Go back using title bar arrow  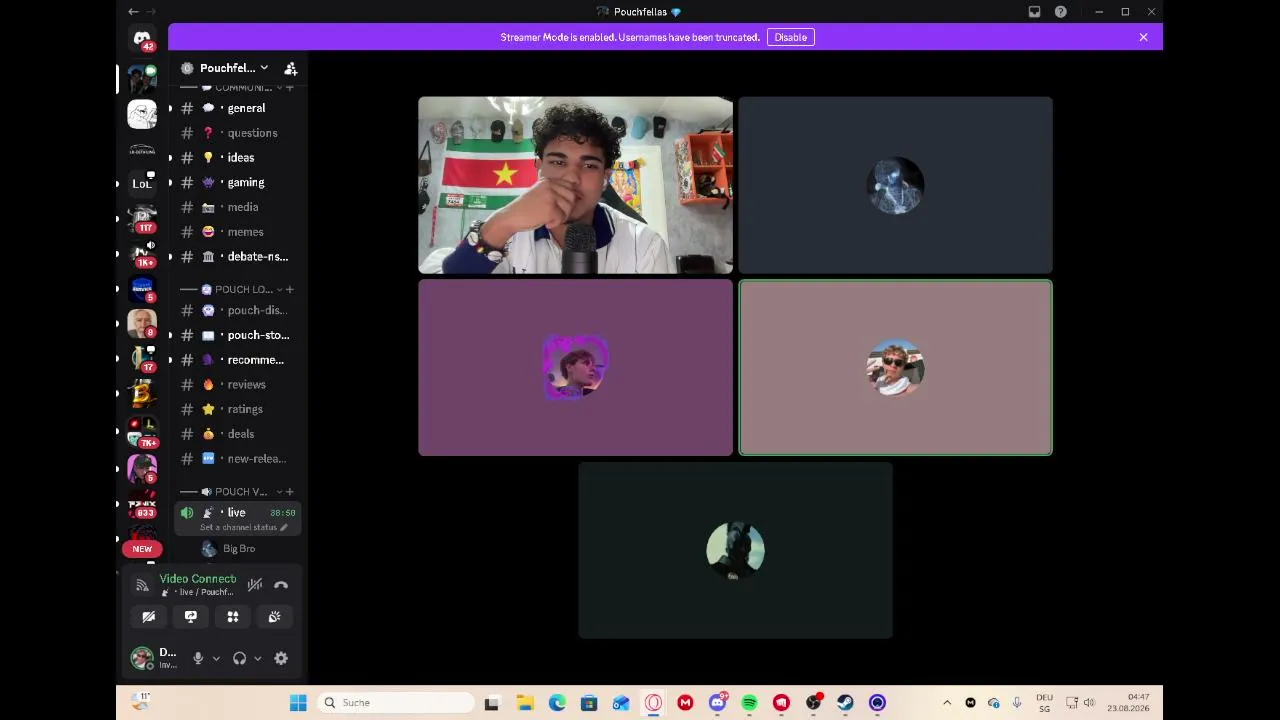pos(133,12)
